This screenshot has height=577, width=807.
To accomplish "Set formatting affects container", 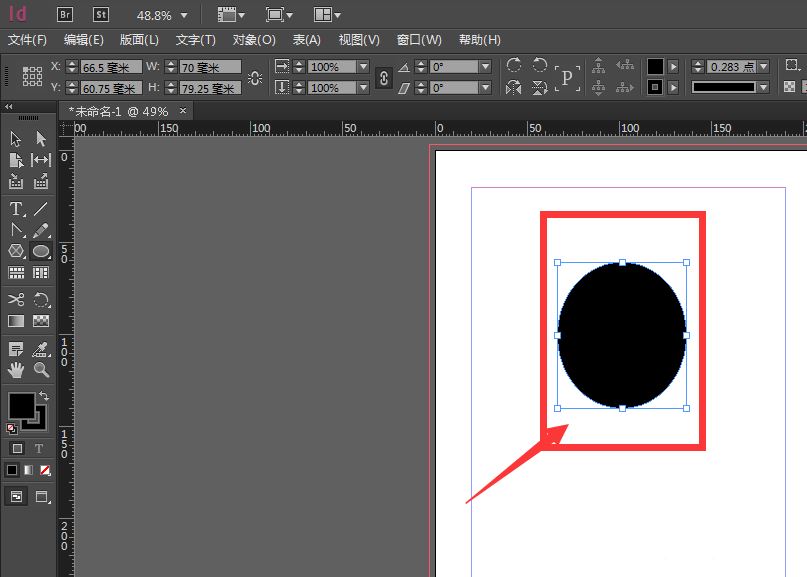I will coord(17,448).
